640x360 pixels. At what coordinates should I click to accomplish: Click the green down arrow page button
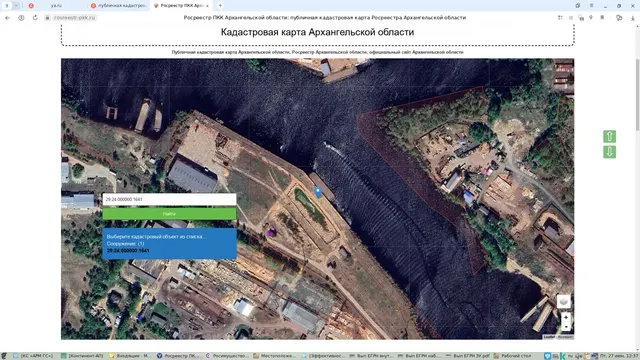point(609,152)
